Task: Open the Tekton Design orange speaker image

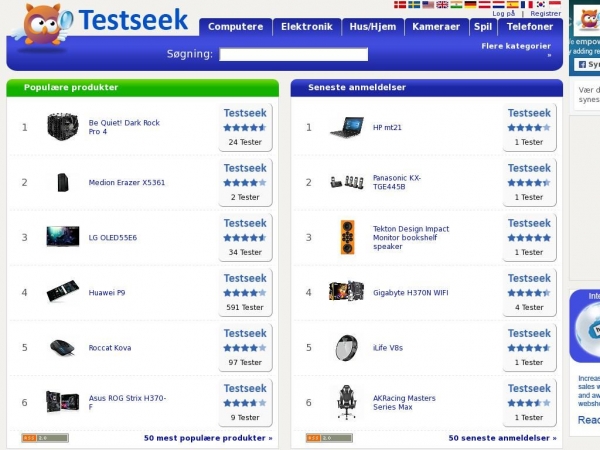Action: coord(347,237)
